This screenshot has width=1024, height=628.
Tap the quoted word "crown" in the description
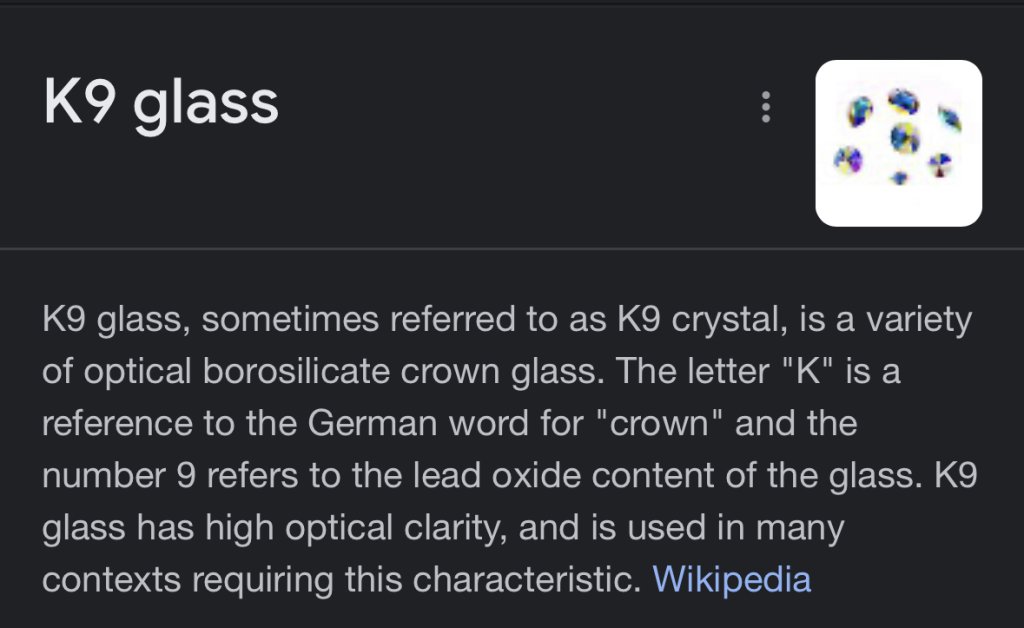pos(660,423)
